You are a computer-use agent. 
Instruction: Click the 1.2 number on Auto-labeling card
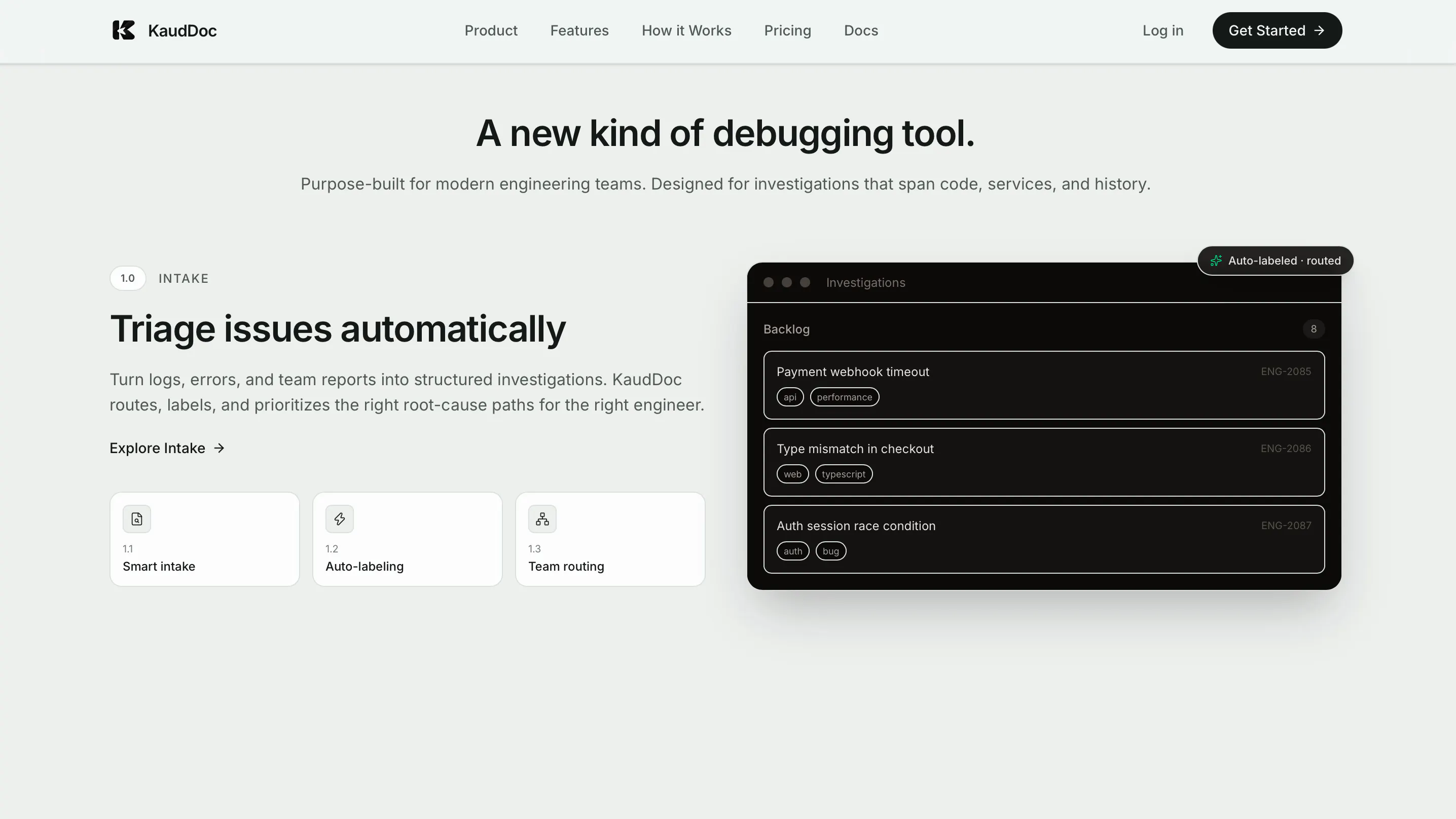(x=332, y=549)
